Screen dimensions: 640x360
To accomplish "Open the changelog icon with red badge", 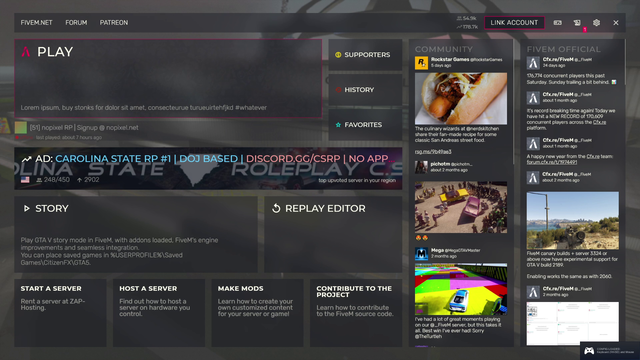I will coord(577,23).
